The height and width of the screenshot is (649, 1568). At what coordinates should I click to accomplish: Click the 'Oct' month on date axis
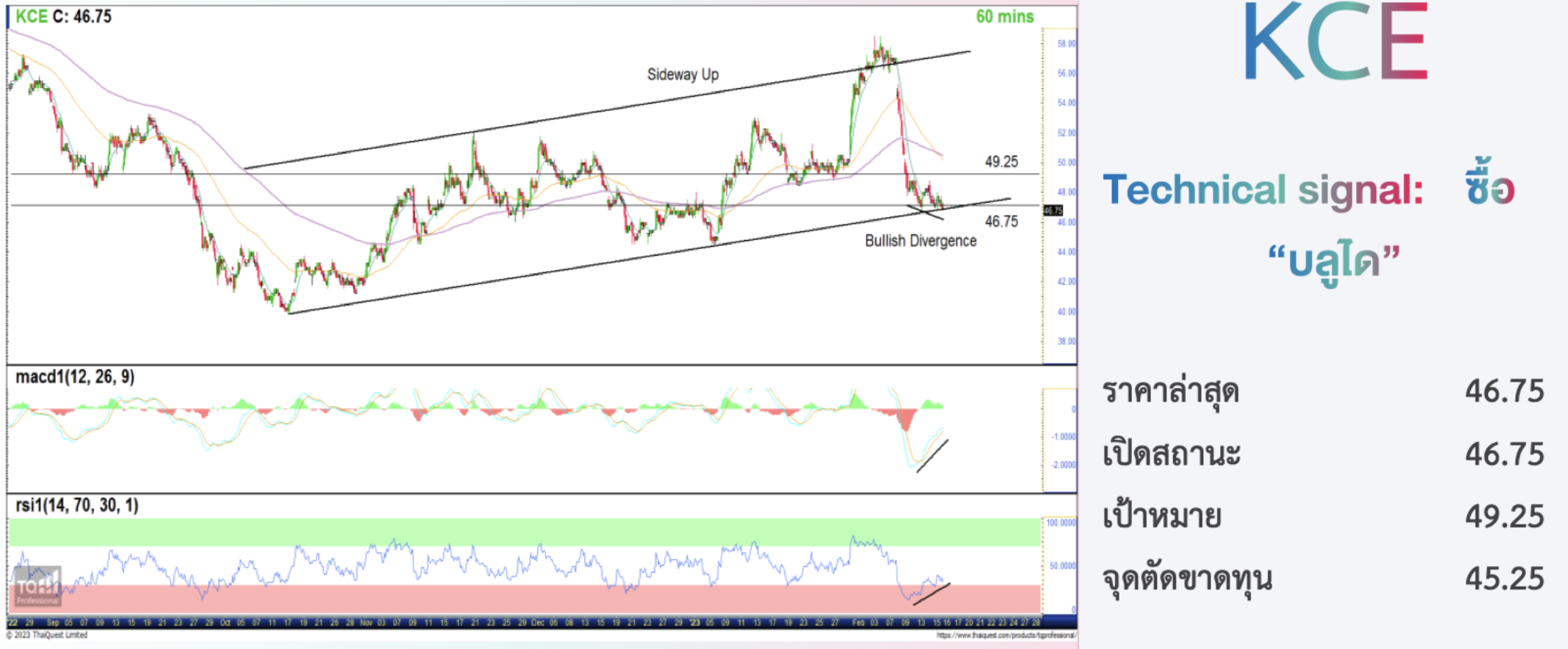point(225,623)
